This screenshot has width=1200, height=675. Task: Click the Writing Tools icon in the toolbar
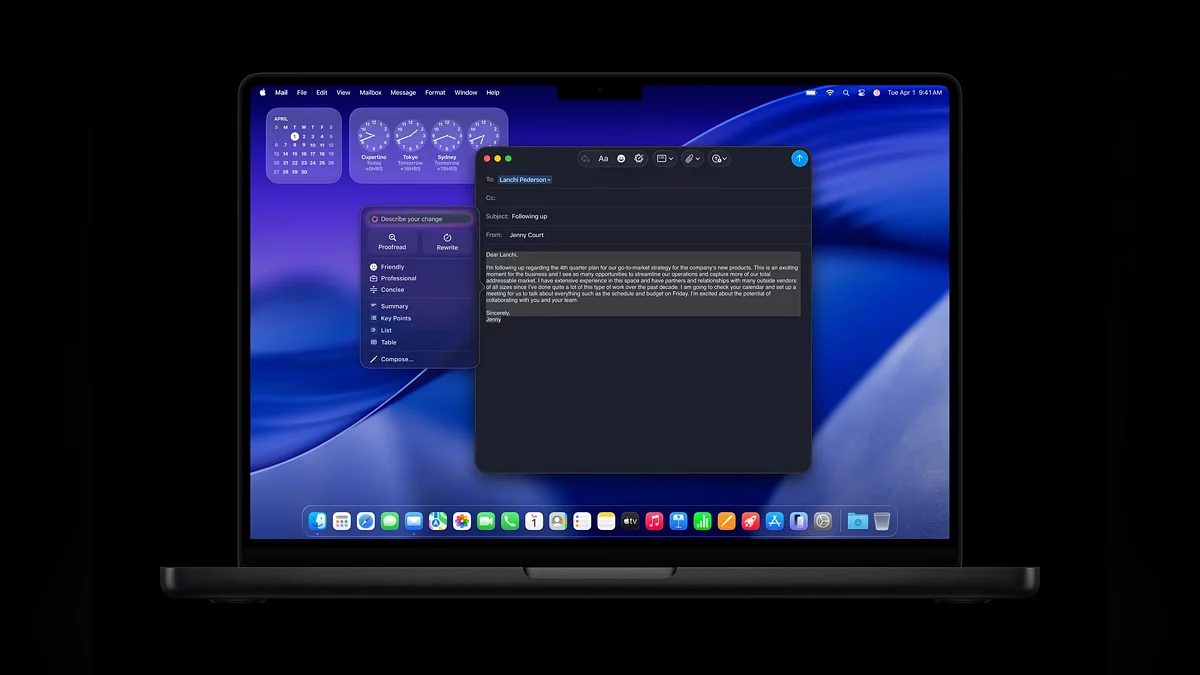[x=639, y=158]
